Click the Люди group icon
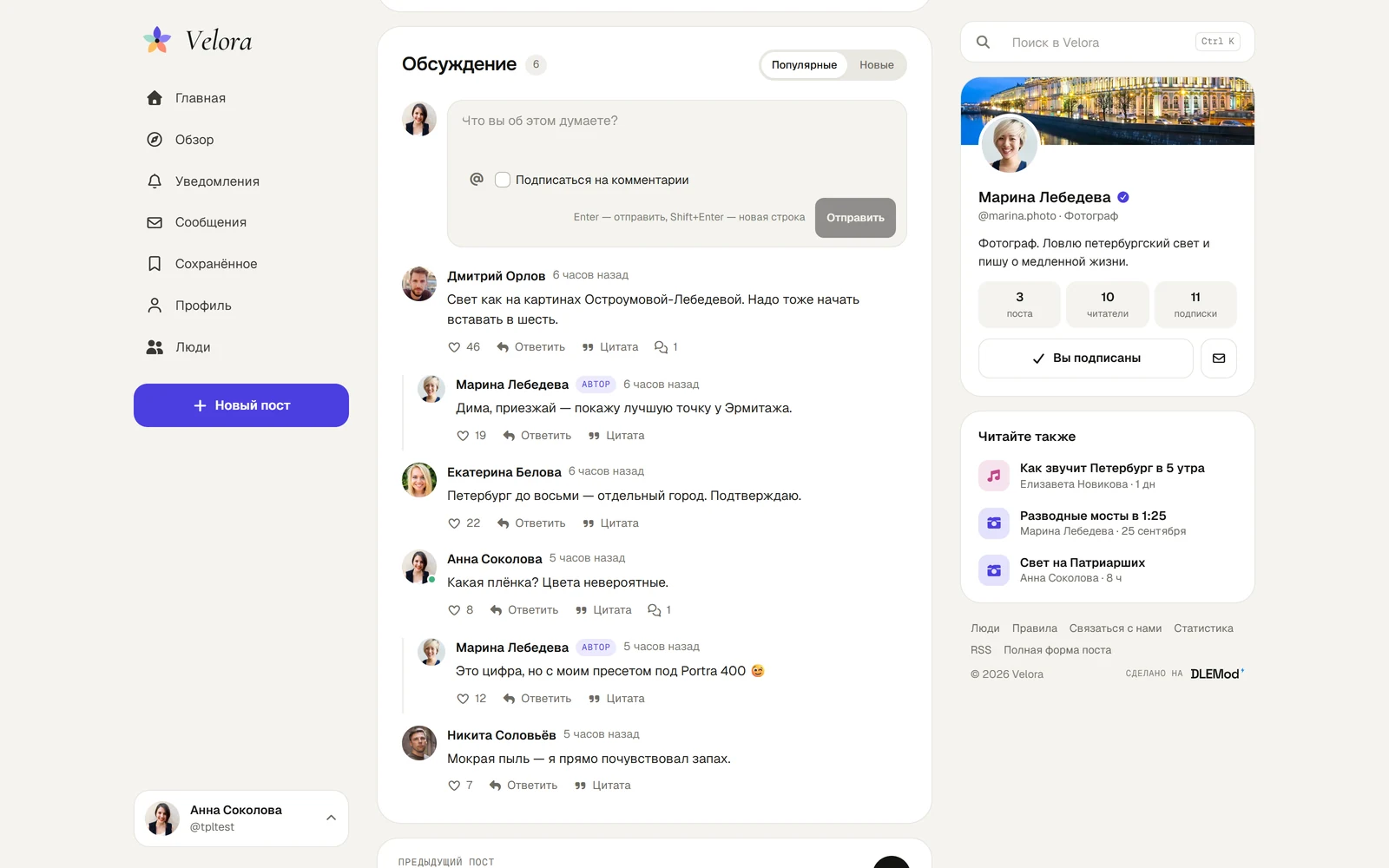The image size is (1389, 868). tap(155, 347)
